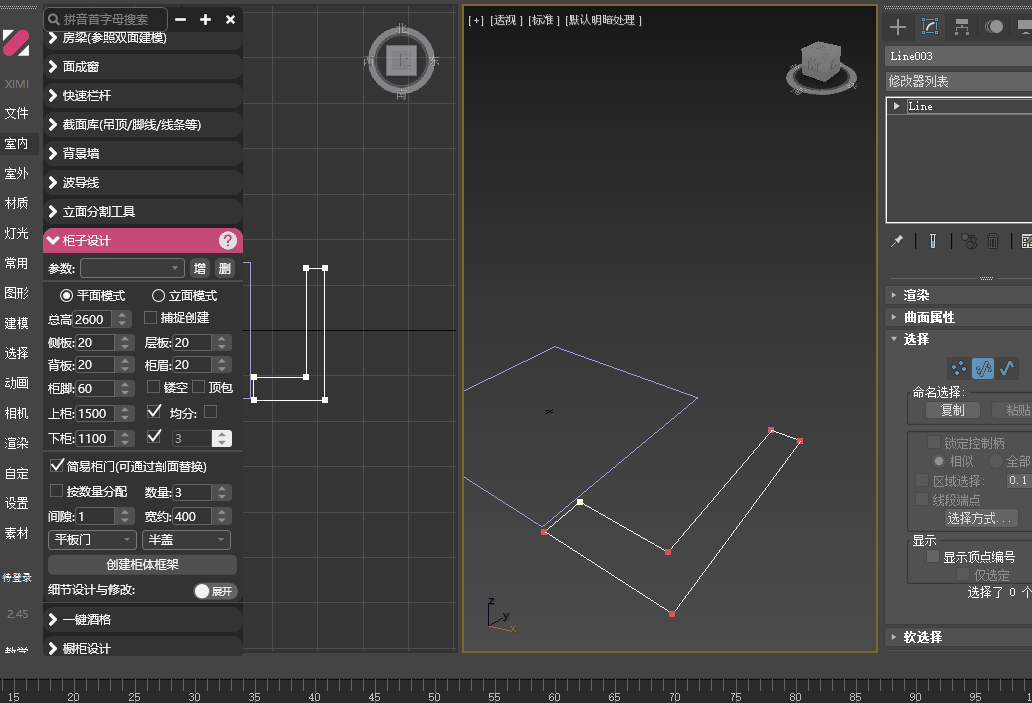Select Segment sub-object level icon

pyautogui.click(x=983, y=369)
